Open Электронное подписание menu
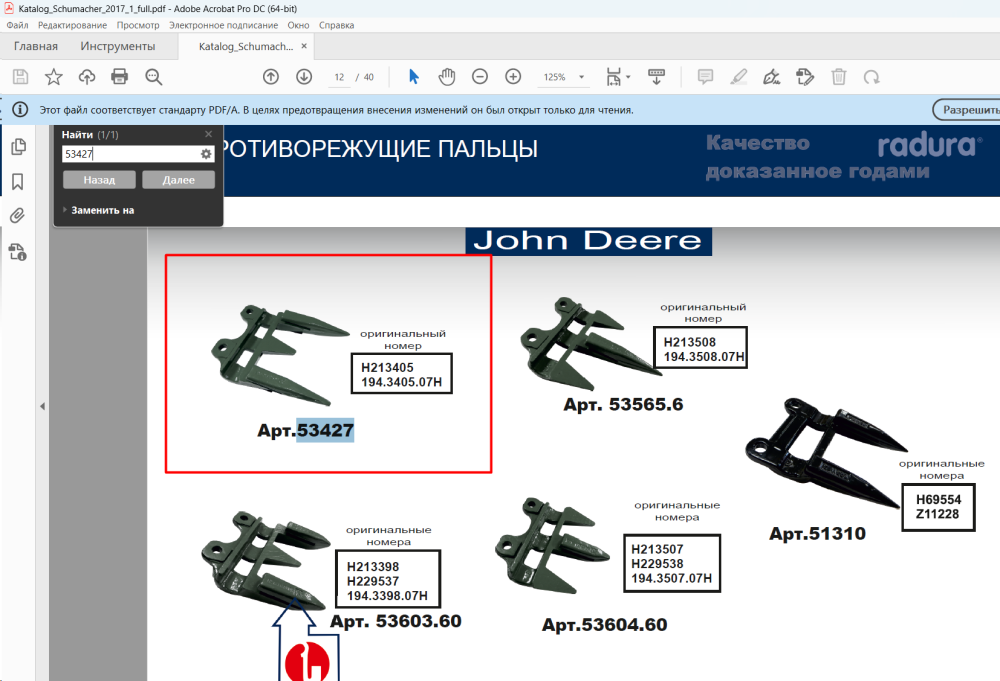The height and width of the screenshot is (681, 1000). 223,26
